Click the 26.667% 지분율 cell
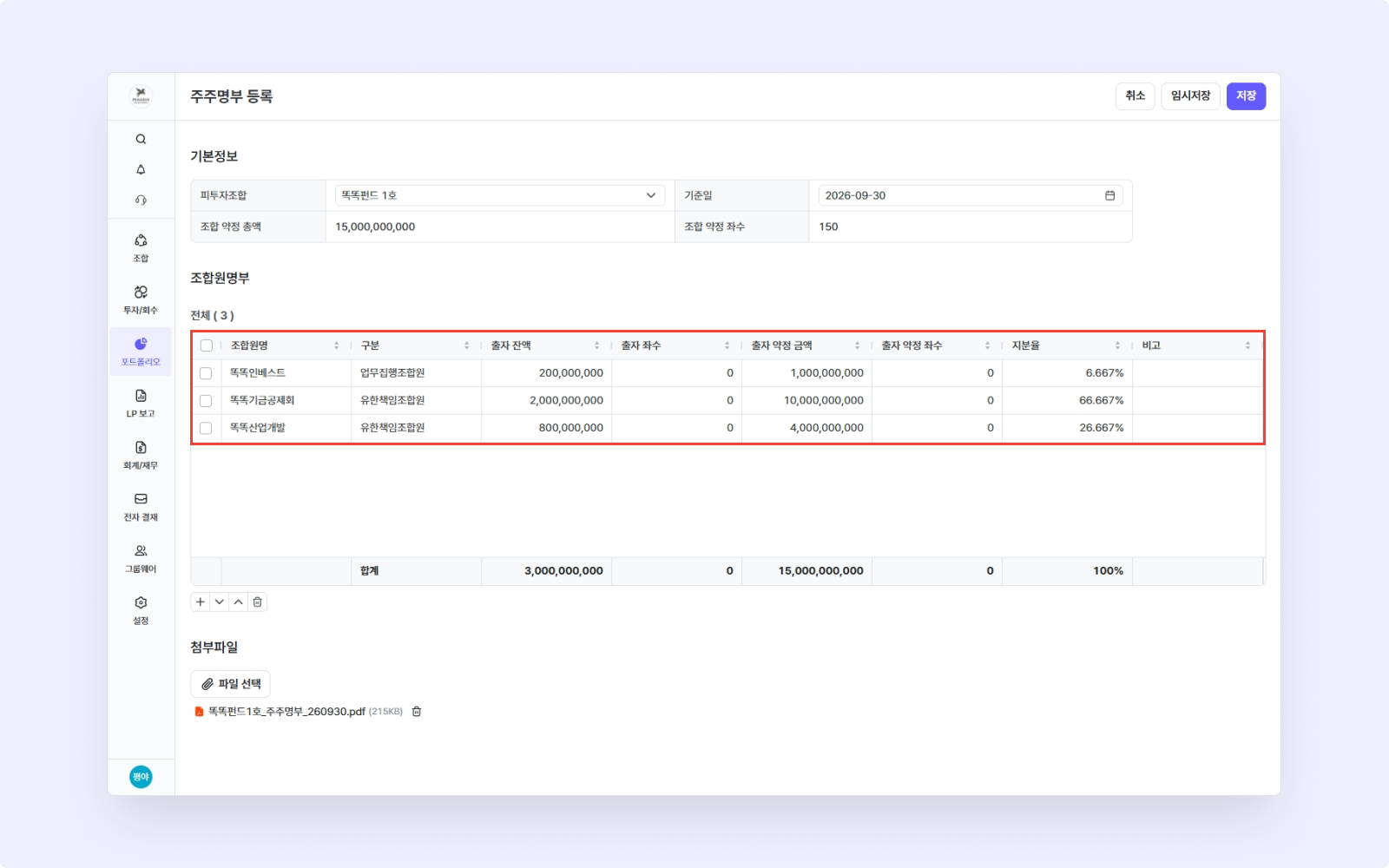1389x868 pixels. coord(1068,428)
